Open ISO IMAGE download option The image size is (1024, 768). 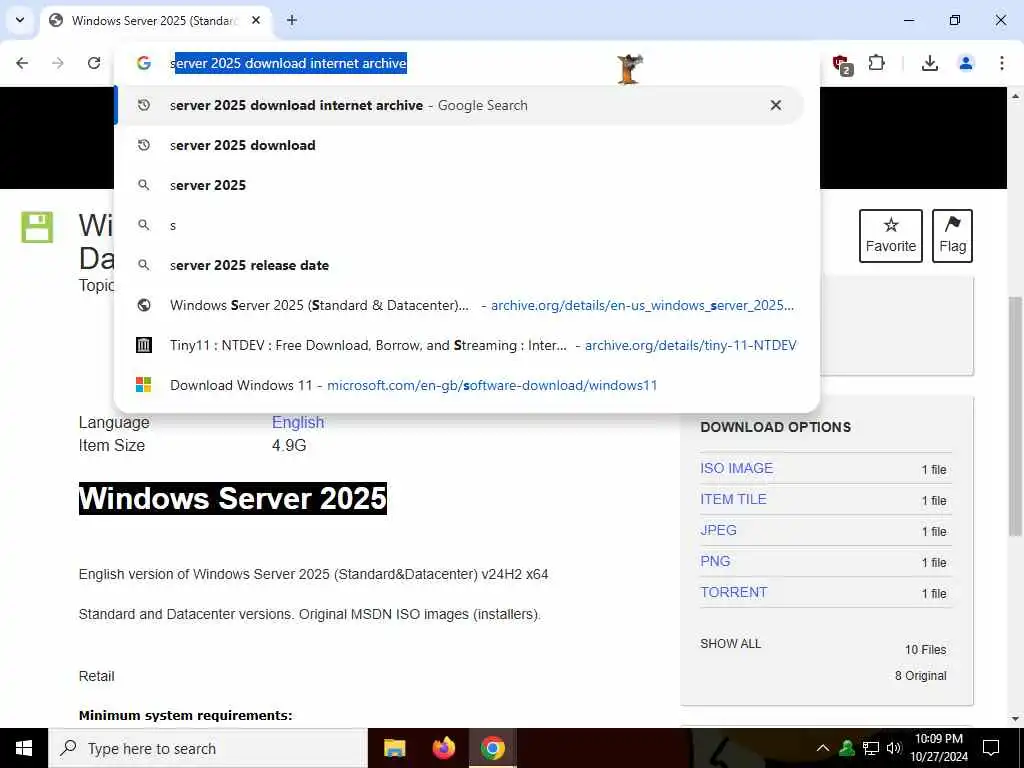click(x=736, y=468)
